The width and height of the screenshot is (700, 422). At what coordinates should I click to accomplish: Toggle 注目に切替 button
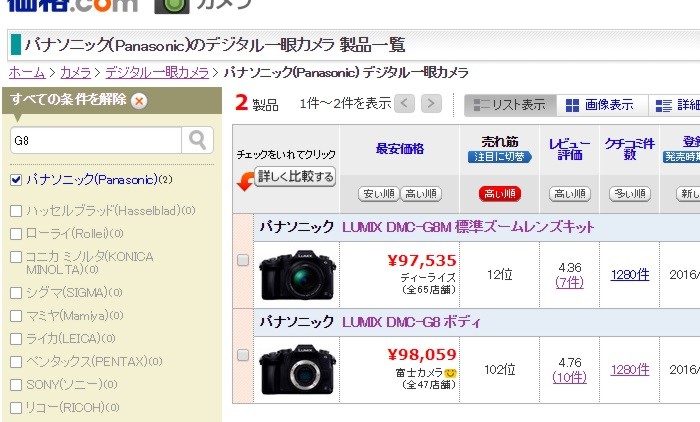point(500,157)
